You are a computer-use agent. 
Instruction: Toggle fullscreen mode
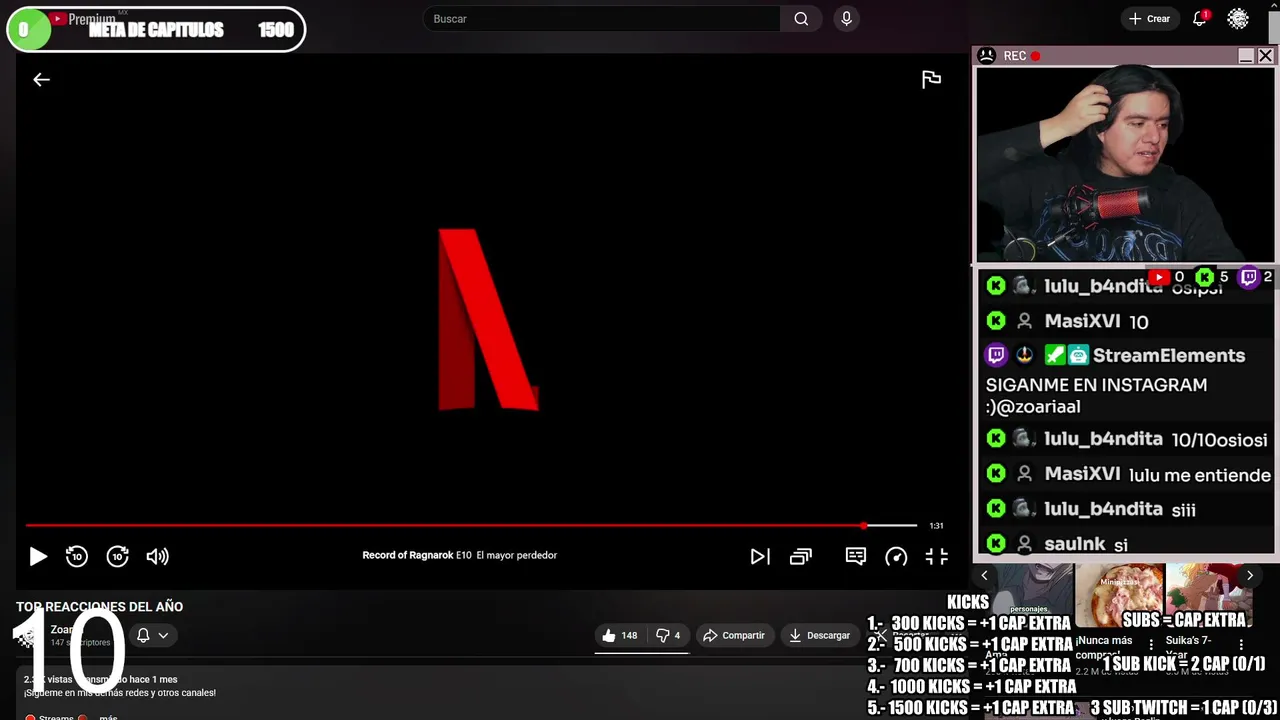pos(937,557)
